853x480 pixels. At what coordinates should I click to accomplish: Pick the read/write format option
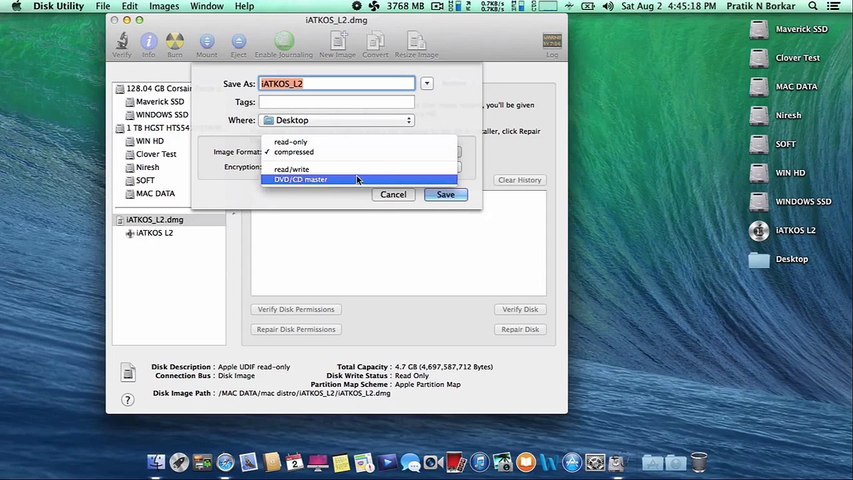pos(291,169)
